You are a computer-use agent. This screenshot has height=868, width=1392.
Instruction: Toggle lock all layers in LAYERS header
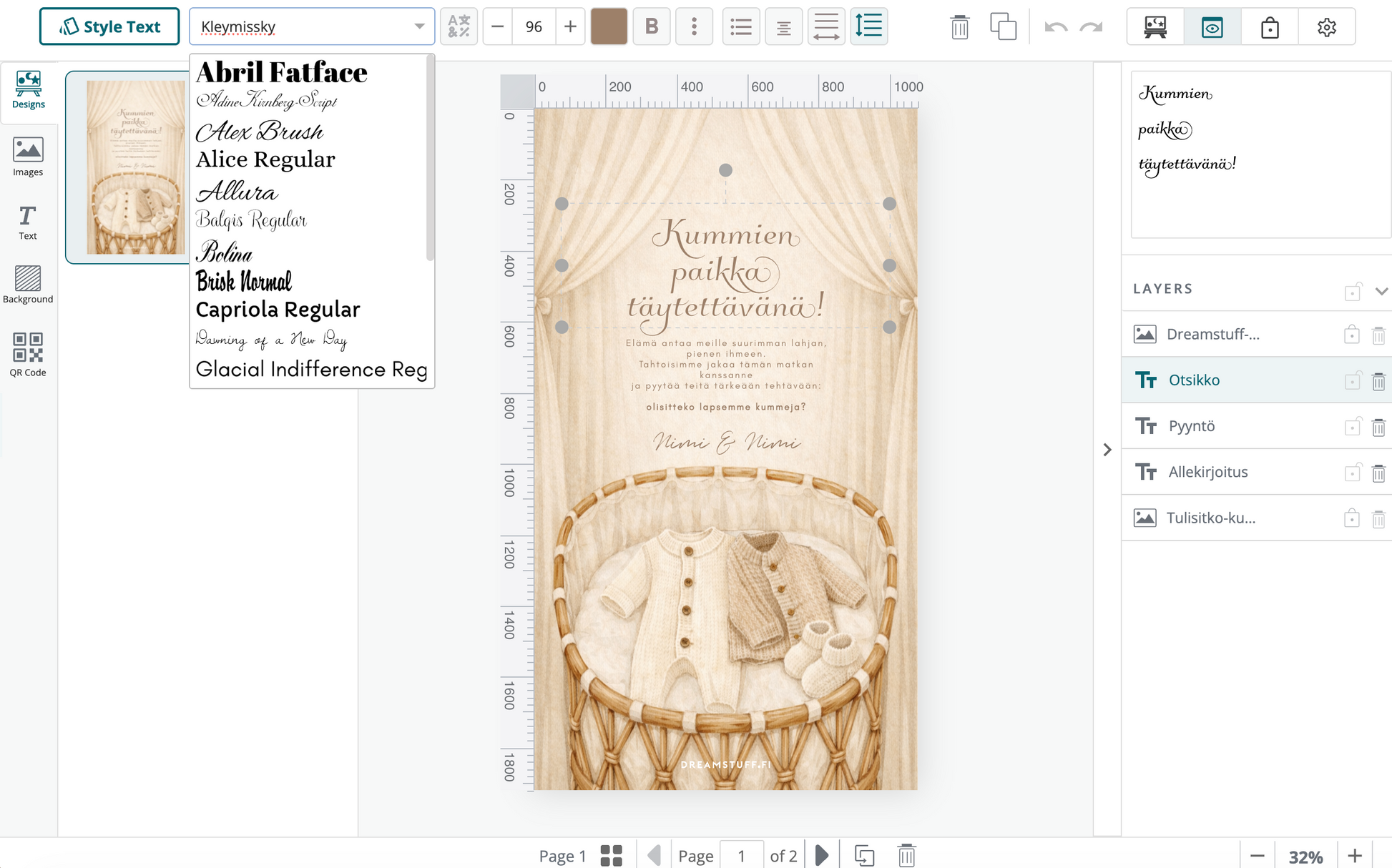pyautogui.click(x=1353, y=290)
